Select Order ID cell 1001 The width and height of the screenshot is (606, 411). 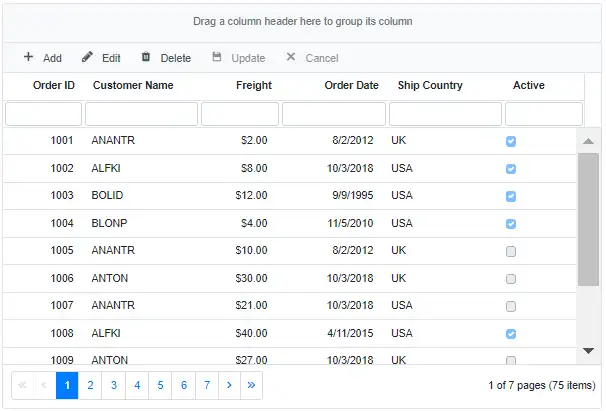(x=62, y=140)
